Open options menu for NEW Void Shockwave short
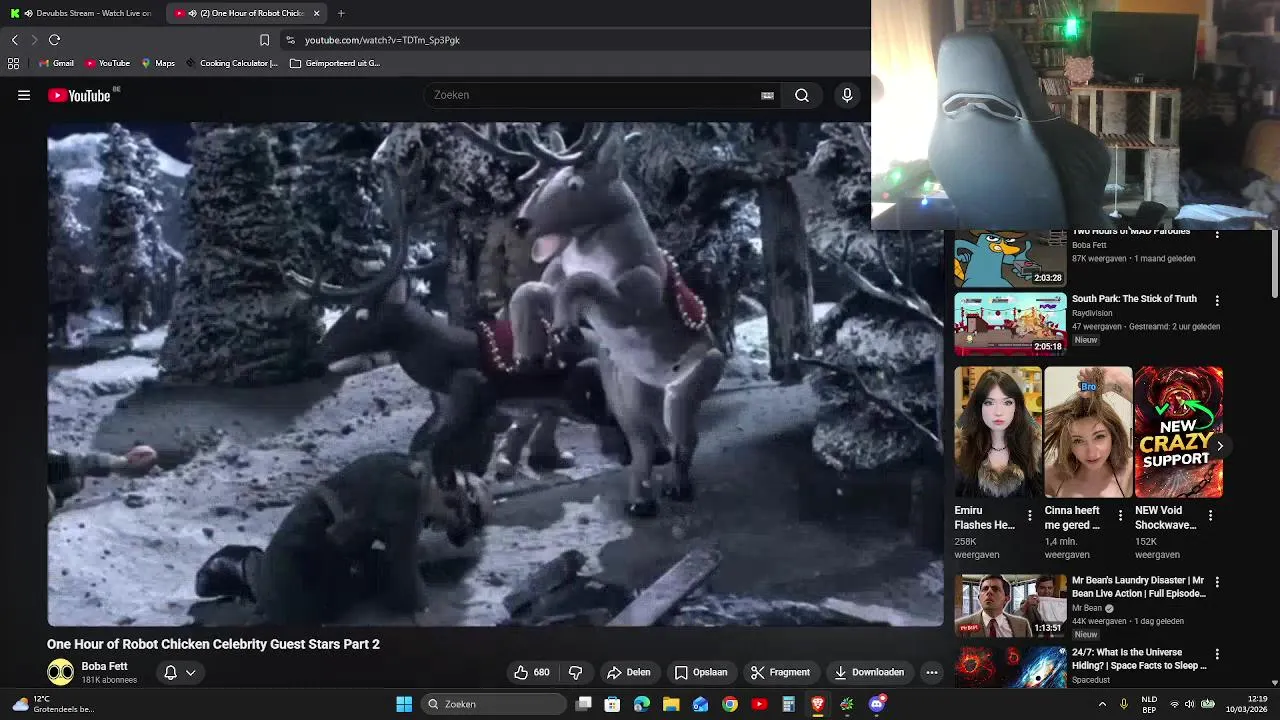The height and width of the screenshot is (720, 1280). click(1210, 516)
